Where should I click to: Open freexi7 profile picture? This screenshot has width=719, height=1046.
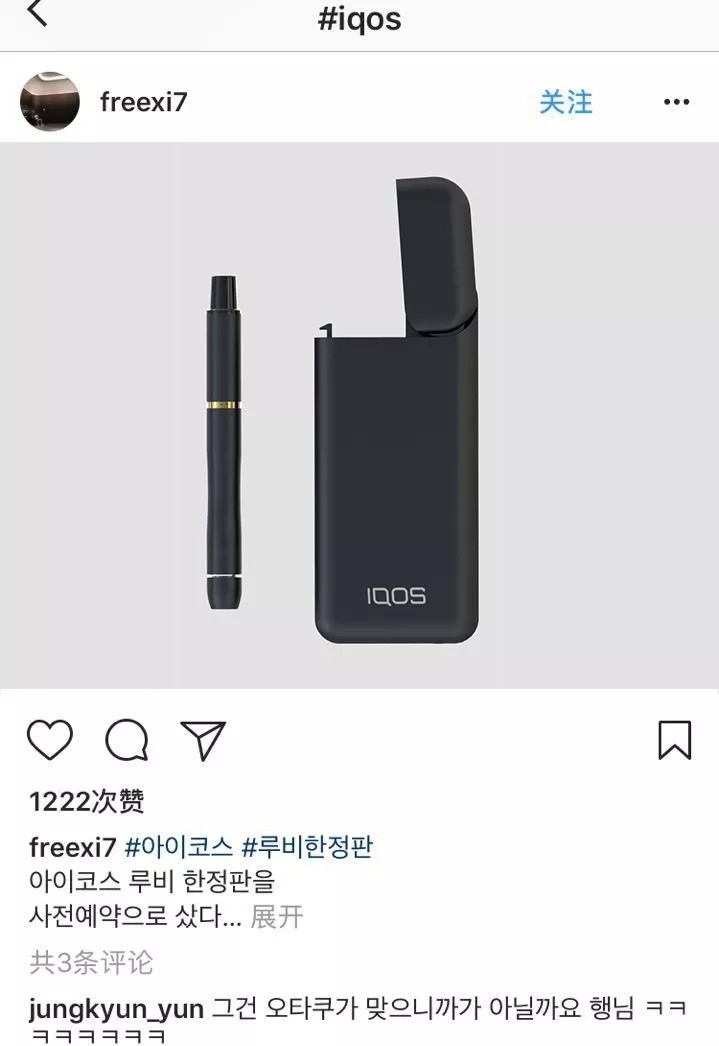point(50,101)
